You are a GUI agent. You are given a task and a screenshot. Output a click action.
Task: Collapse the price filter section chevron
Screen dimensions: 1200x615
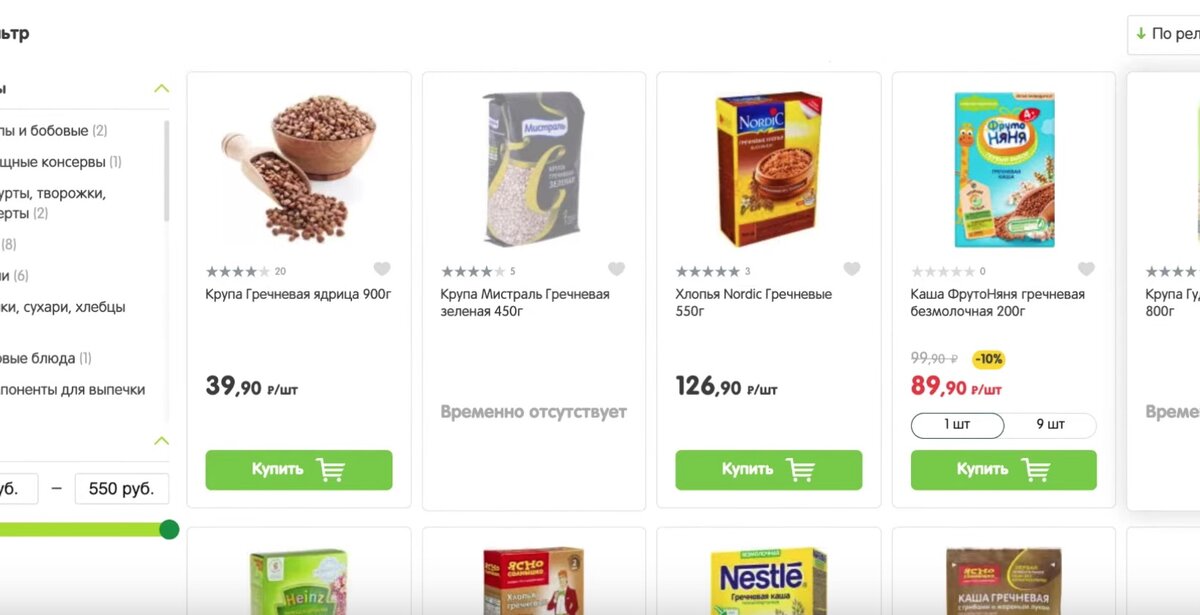click(162, 440)
